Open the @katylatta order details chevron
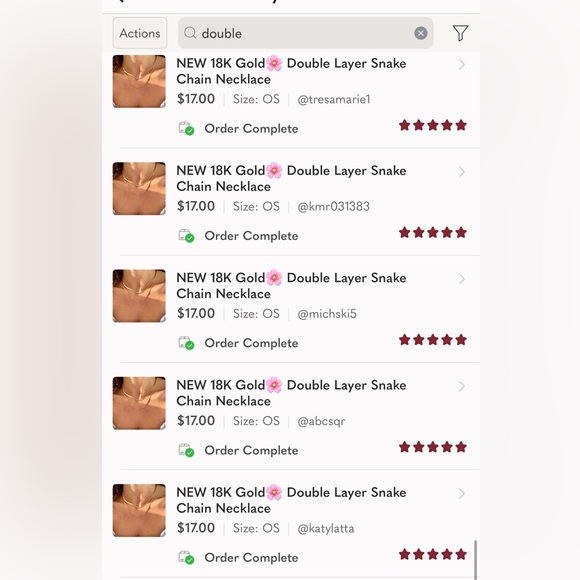Screen dimensions: 580x580 461,494
